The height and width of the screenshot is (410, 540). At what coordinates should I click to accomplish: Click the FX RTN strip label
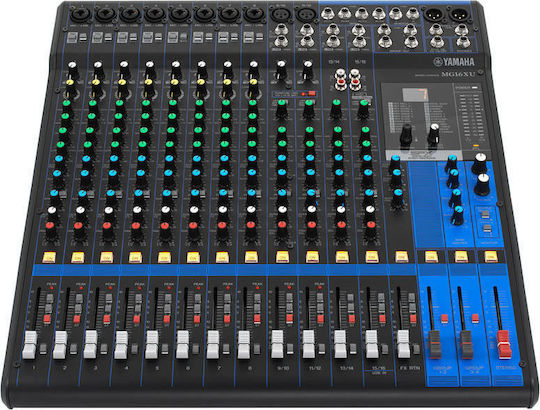410,368
